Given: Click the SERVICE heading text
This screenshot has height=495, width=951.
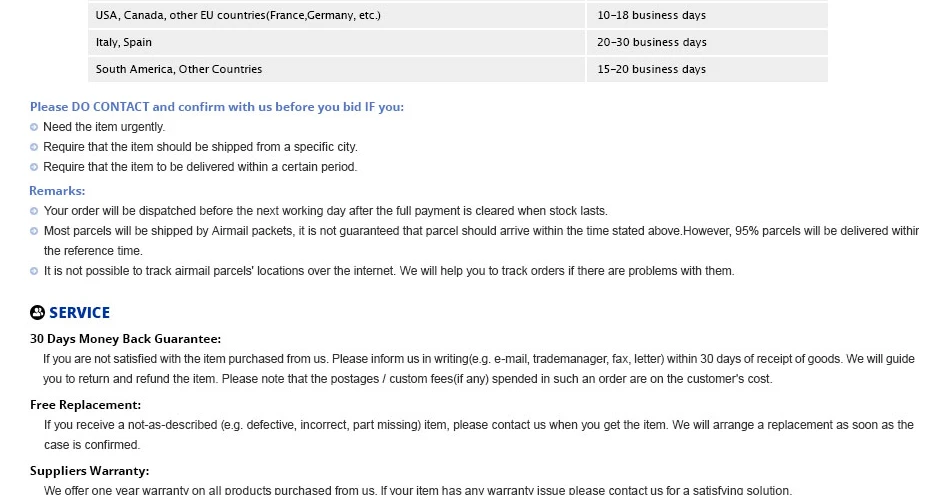Looking at the screenshot, I should [79, 313].
